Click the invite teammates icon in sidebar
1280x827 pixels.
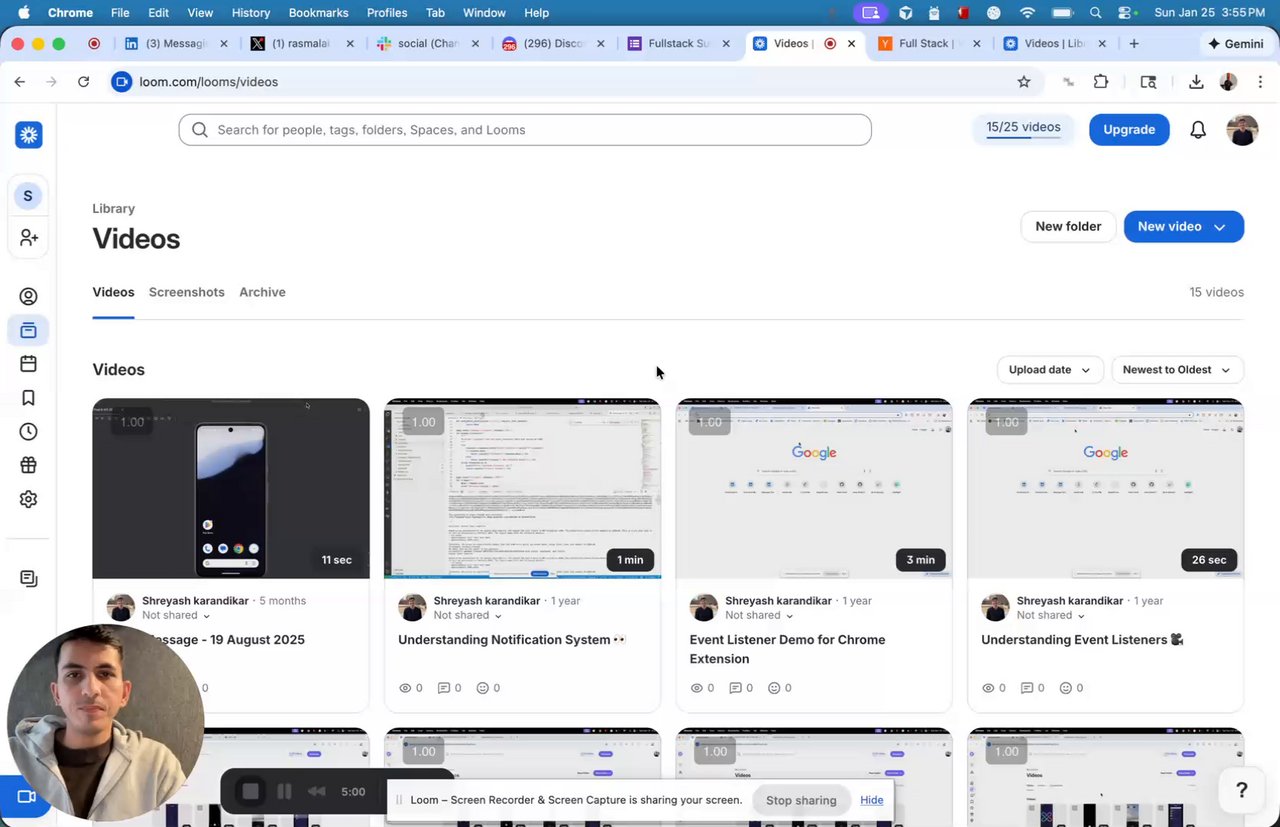coord(28,237)
